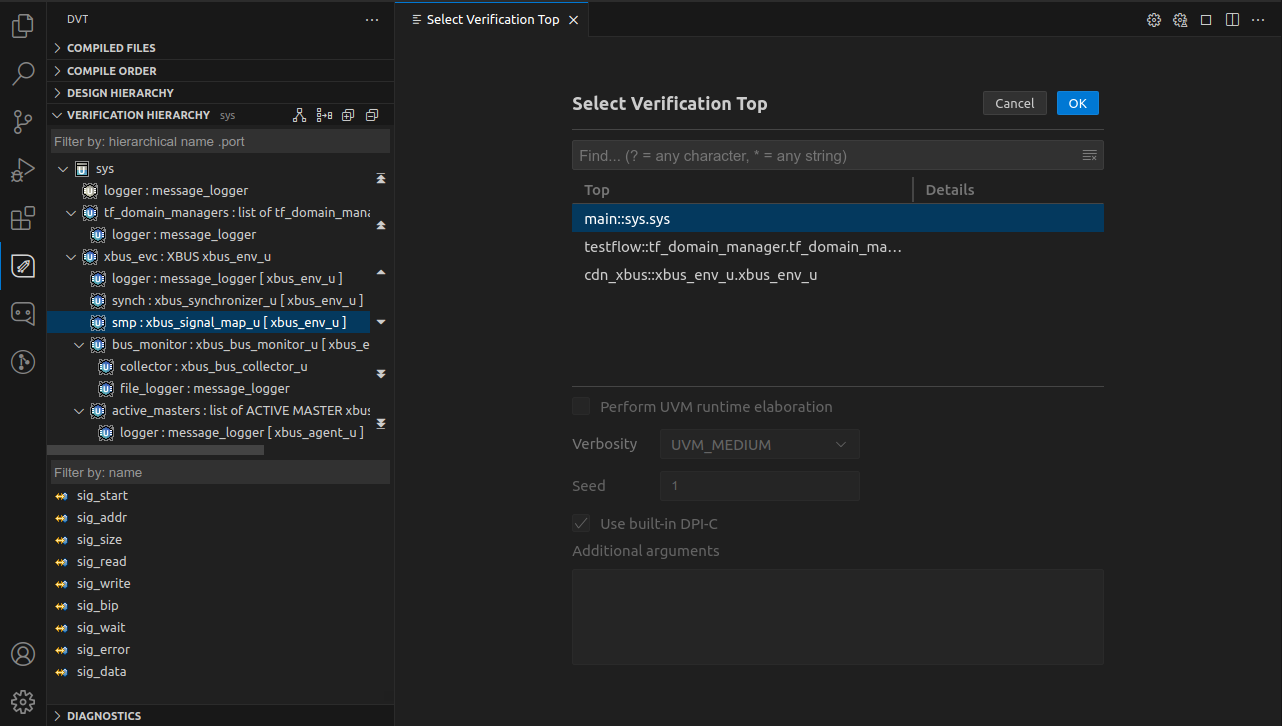This screenshot has height=726, width=1282.
Task: Click the 'Filter by: name' field
Action: [x=220, y=472]
